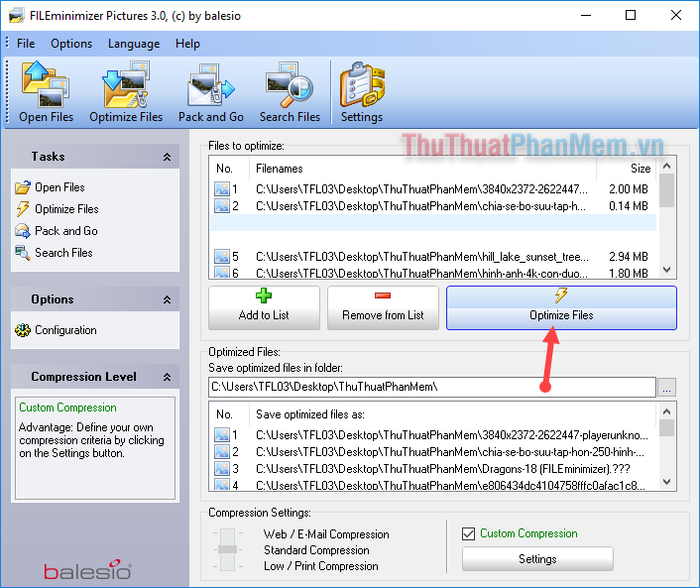Image resolution: width=700 pixels, height=588 pixels.
Task: Click the Open Files task in sidebar
Action: 50,187
